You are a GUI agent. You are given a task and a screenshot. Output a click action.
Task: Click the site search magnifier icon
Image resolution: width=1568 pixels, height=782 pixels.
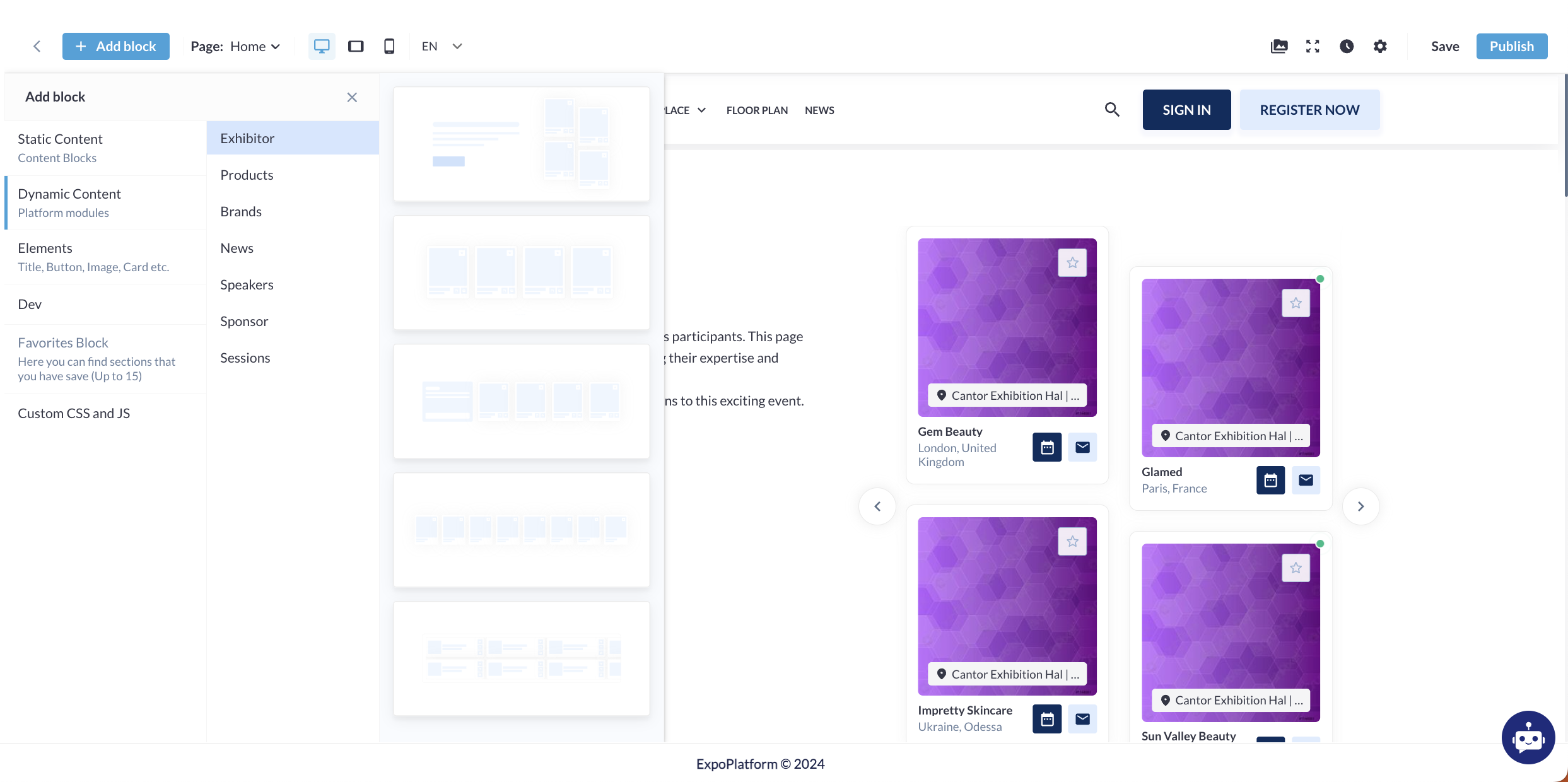[1112, 110]
